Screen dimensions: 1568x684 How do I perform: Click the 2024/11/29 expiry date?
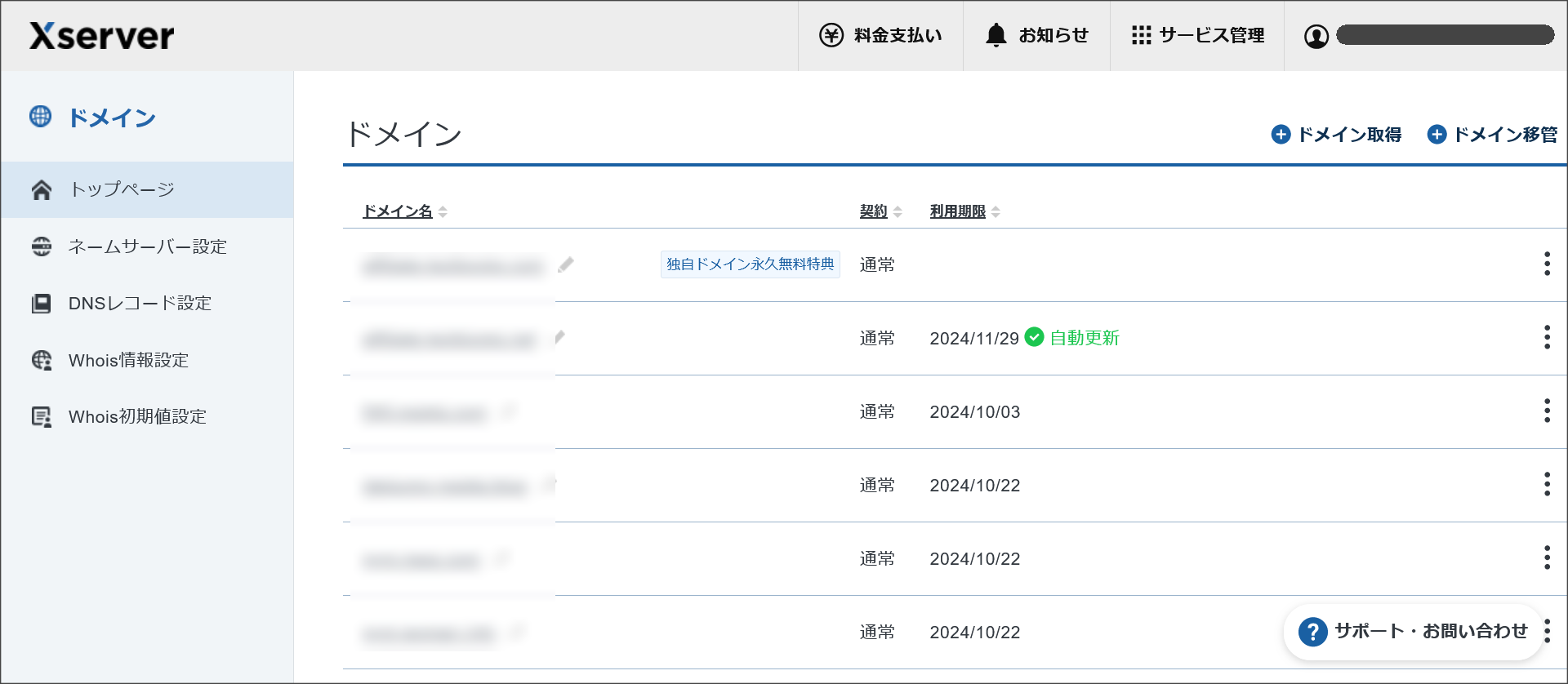pos(974,339)
